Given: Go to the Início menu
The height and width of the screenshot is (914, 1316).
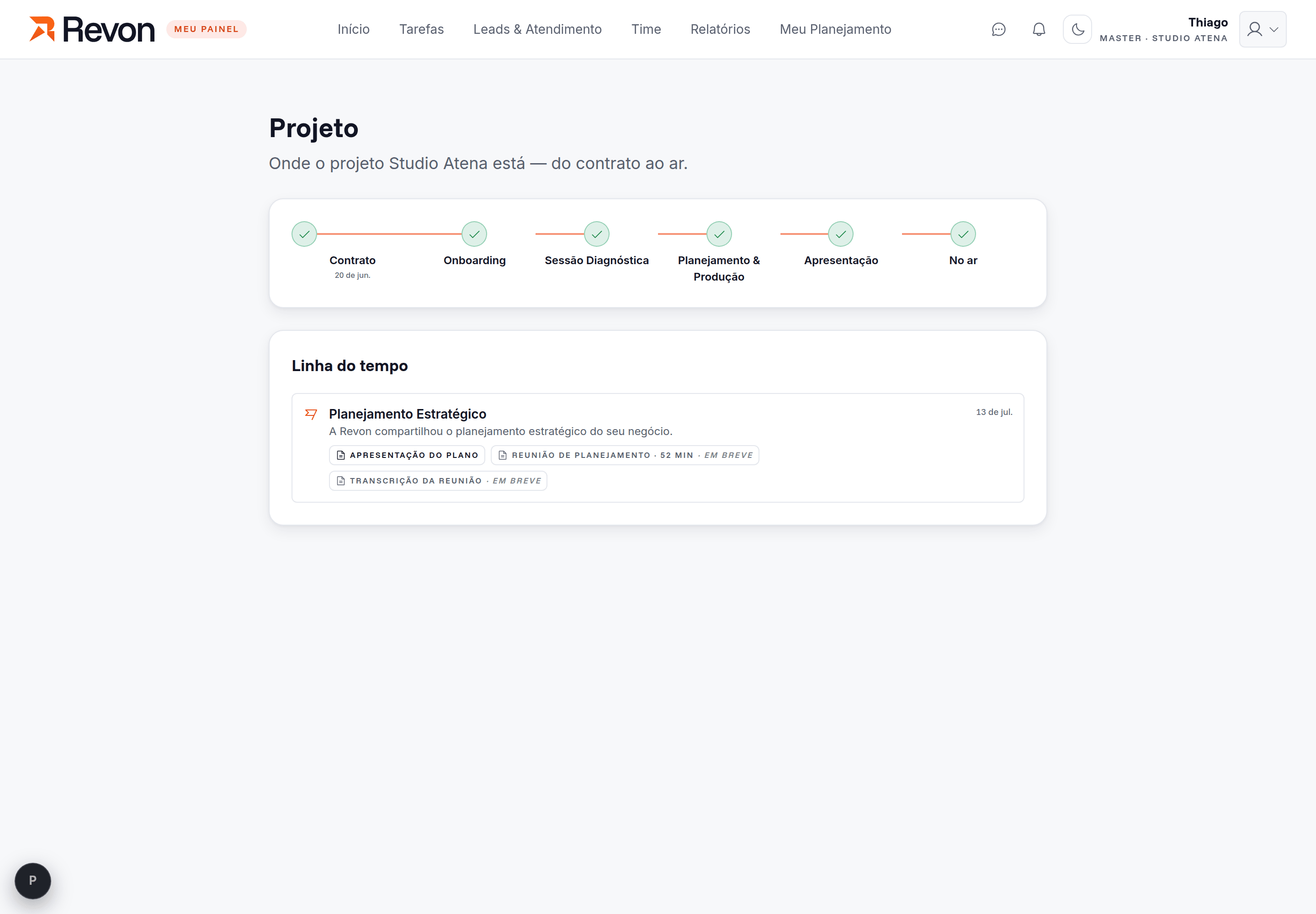Looking at the screenshot, I should pyautogui.click(x=353, y=29).
